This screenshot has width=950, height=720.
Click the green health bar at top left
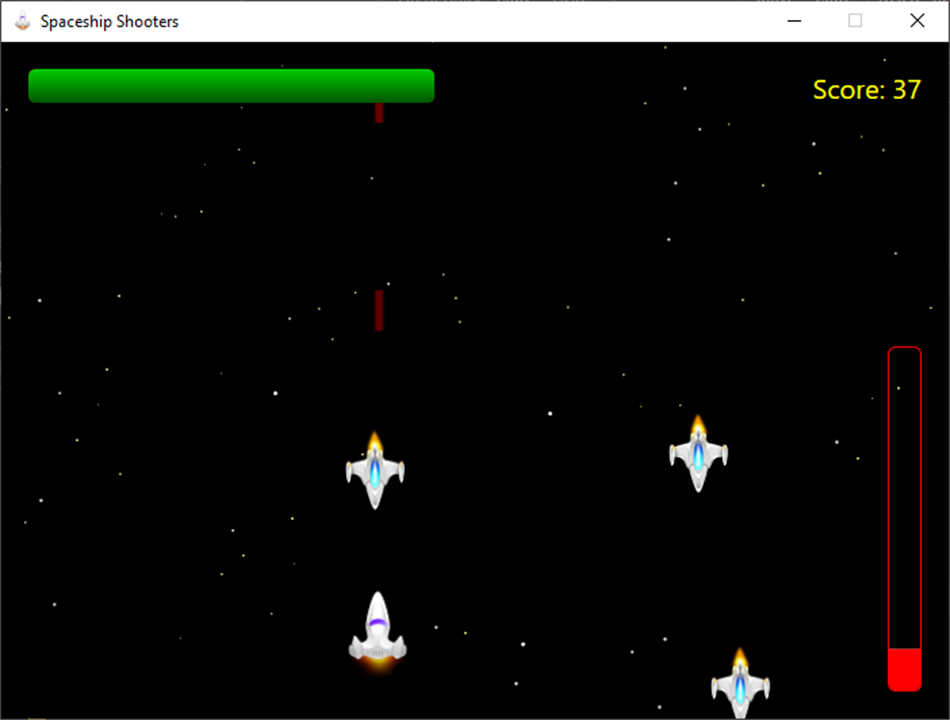pos(230,86)
